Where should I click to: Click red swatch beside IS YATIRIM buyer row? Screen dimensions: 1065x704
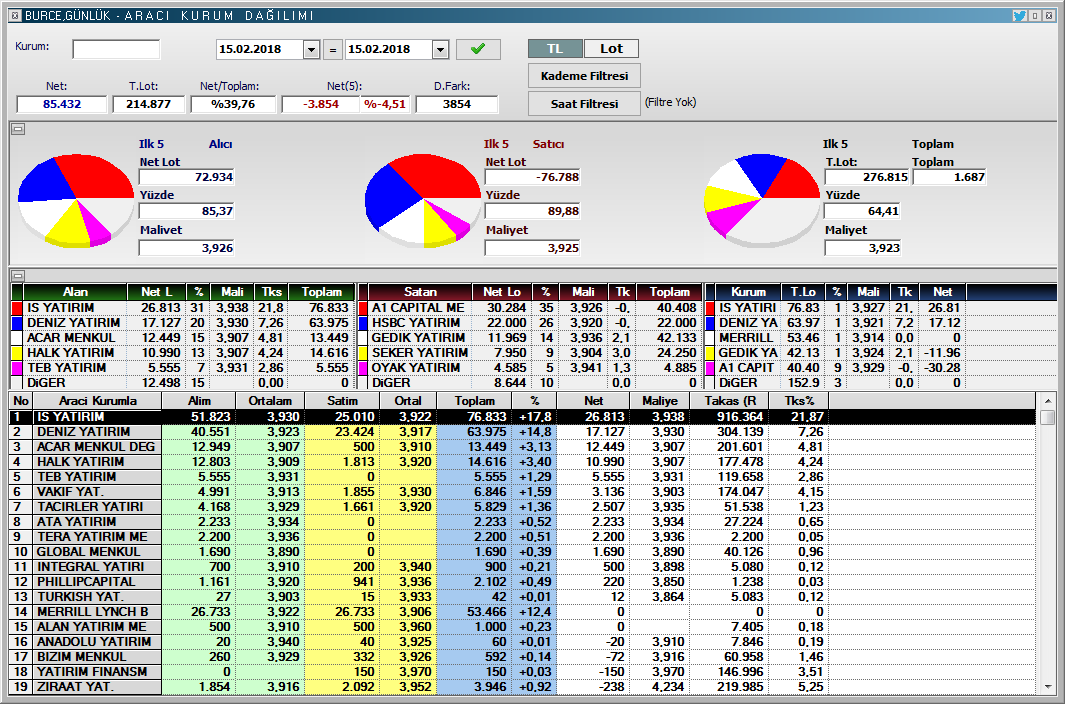click(18, 308)
